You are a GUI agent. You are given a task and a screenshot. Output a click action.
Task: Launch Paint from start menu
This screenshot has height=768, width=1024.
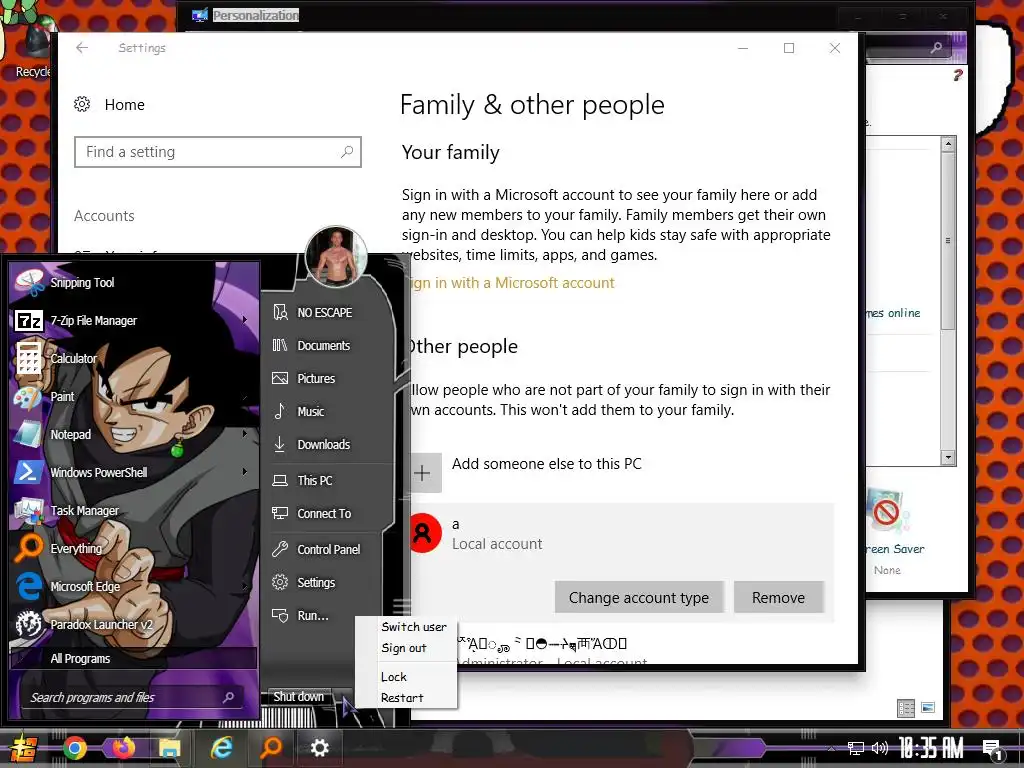(134, 396)
